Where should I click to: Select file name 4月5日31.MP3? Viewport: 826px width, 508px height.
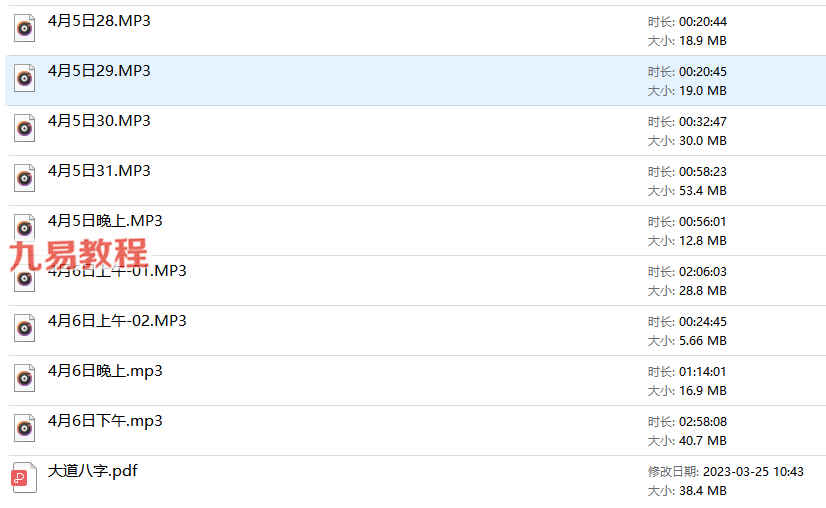point(99,171)
